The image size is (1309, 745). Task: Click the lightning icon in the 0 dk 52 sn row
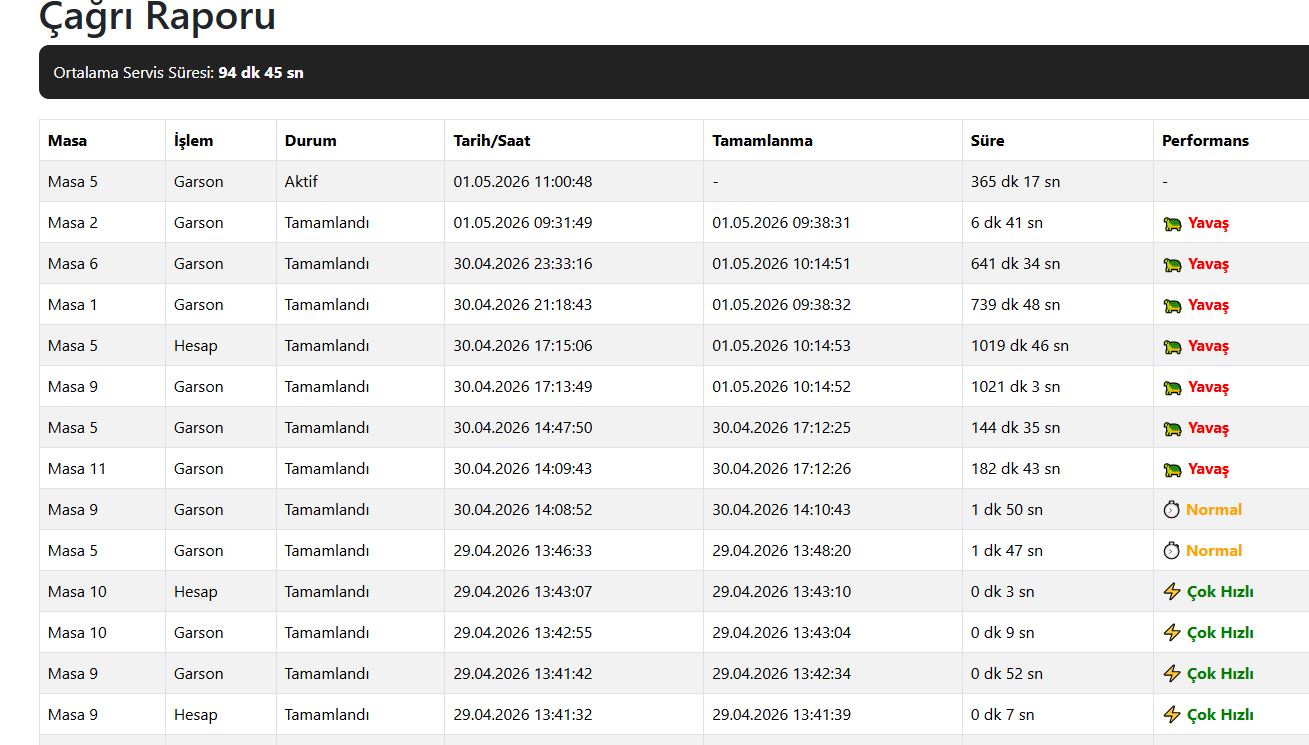(x=1172, y=674)
